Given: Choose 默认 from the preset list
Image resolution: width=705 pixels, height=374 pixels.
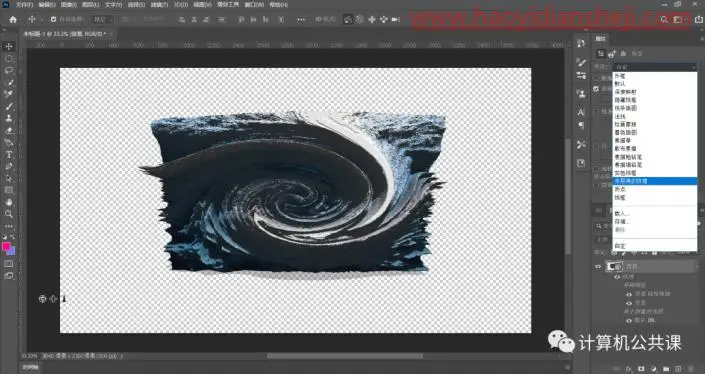Looking at the screenshot, I should (655, 84).
